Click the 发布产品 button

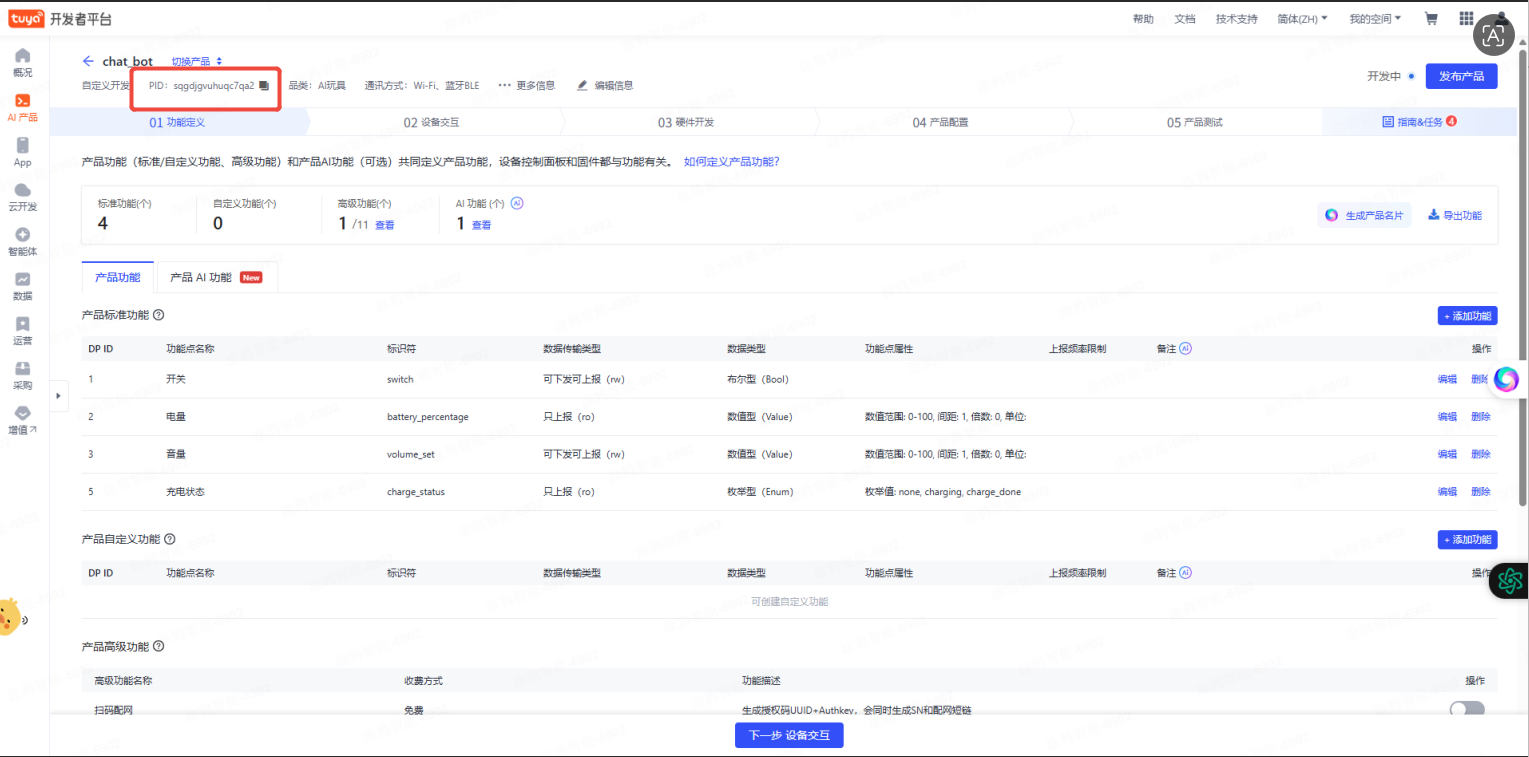click(x=1461, y=76)
